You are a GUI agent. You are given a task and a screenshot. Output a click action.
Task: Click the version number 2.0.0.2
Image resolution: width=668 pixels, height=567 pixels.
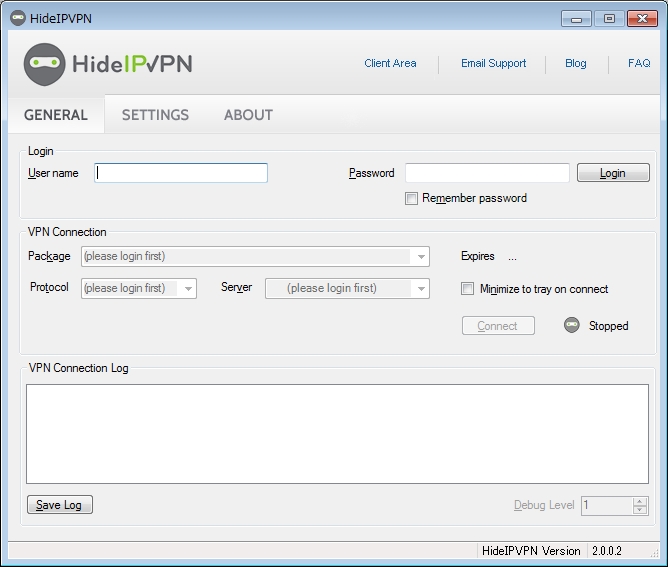(607, 551)
